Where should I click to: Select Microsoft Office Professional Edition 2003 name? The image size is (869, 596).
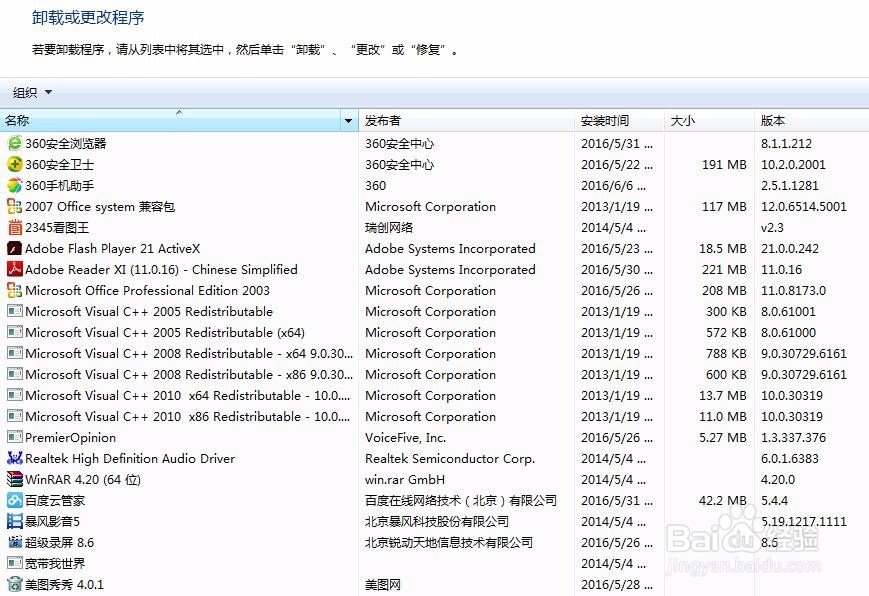(147, 291)
